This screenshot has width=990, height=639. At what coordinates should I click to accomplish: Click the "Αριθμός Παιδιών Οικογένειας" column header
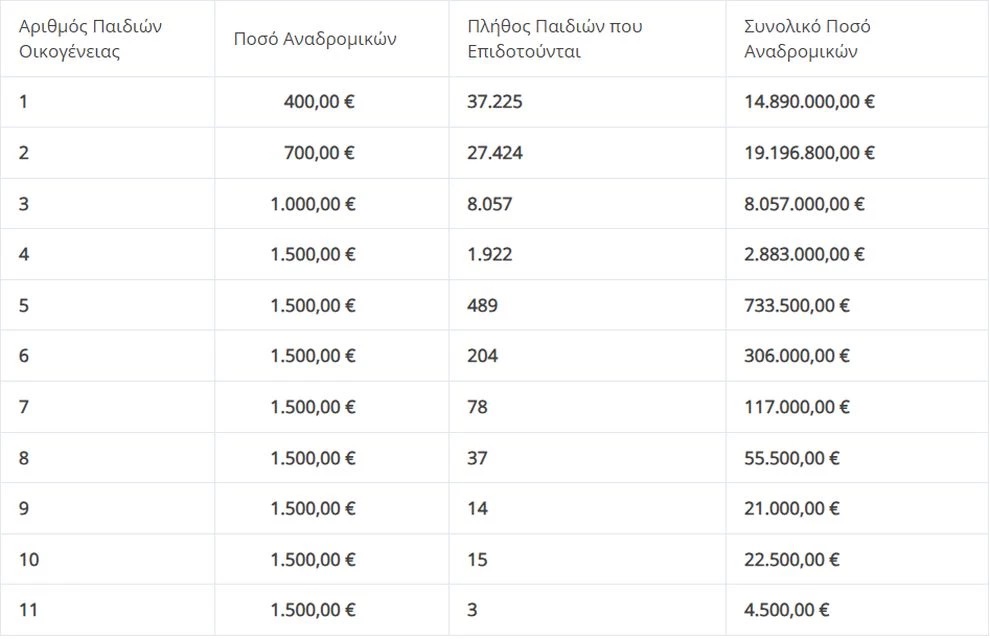(x=90, y=39)
